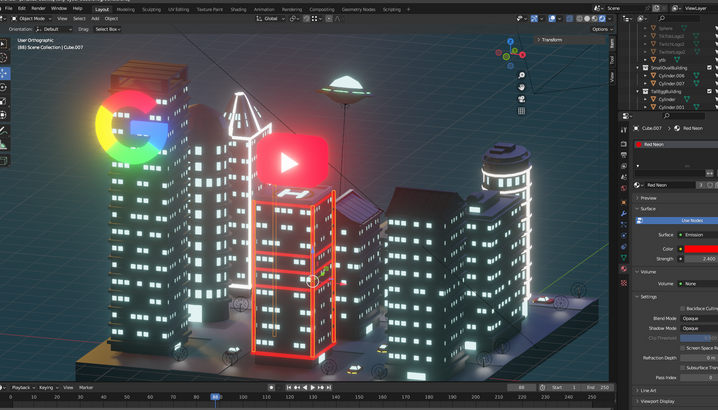Open the viewport Add menu

click(95, 19)
